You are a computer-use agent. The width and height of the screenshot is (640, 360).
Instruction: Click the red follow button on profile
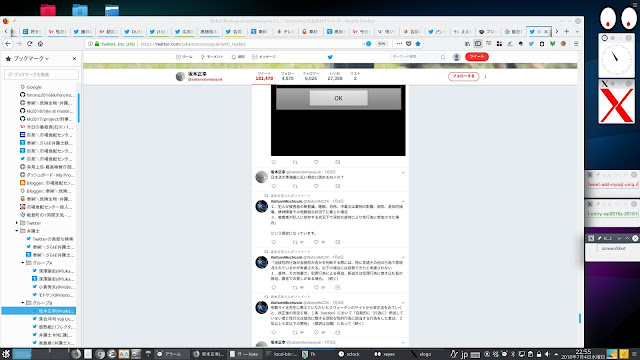(x=464, y=76)
